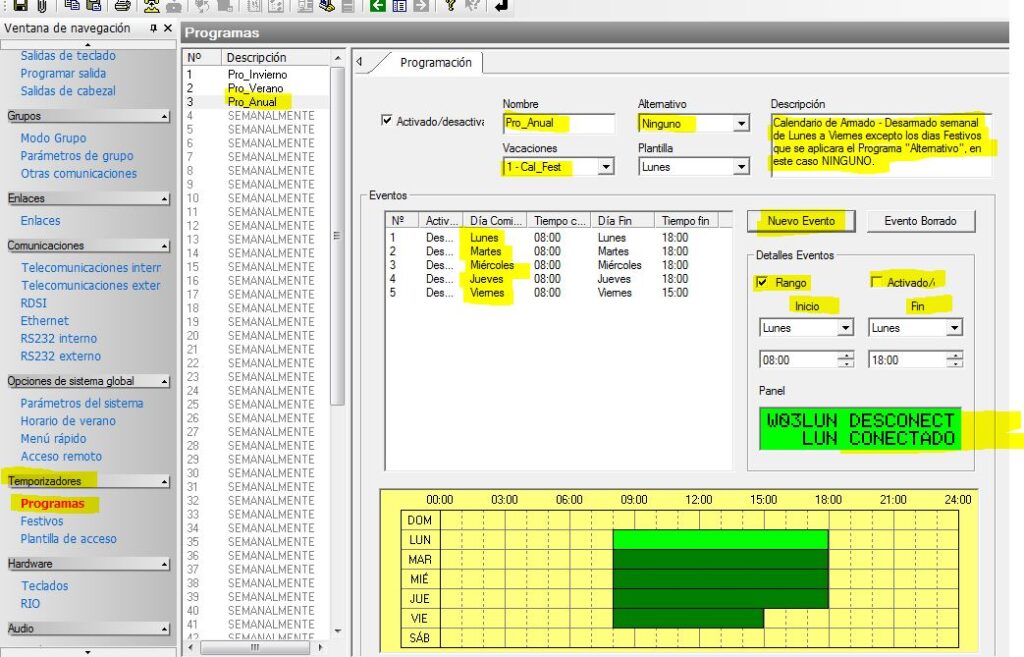This screenshot has width=1024, height=657.
Task: Click inside the Nombre field Pro_Anual
Action: [x=558, y=123]
